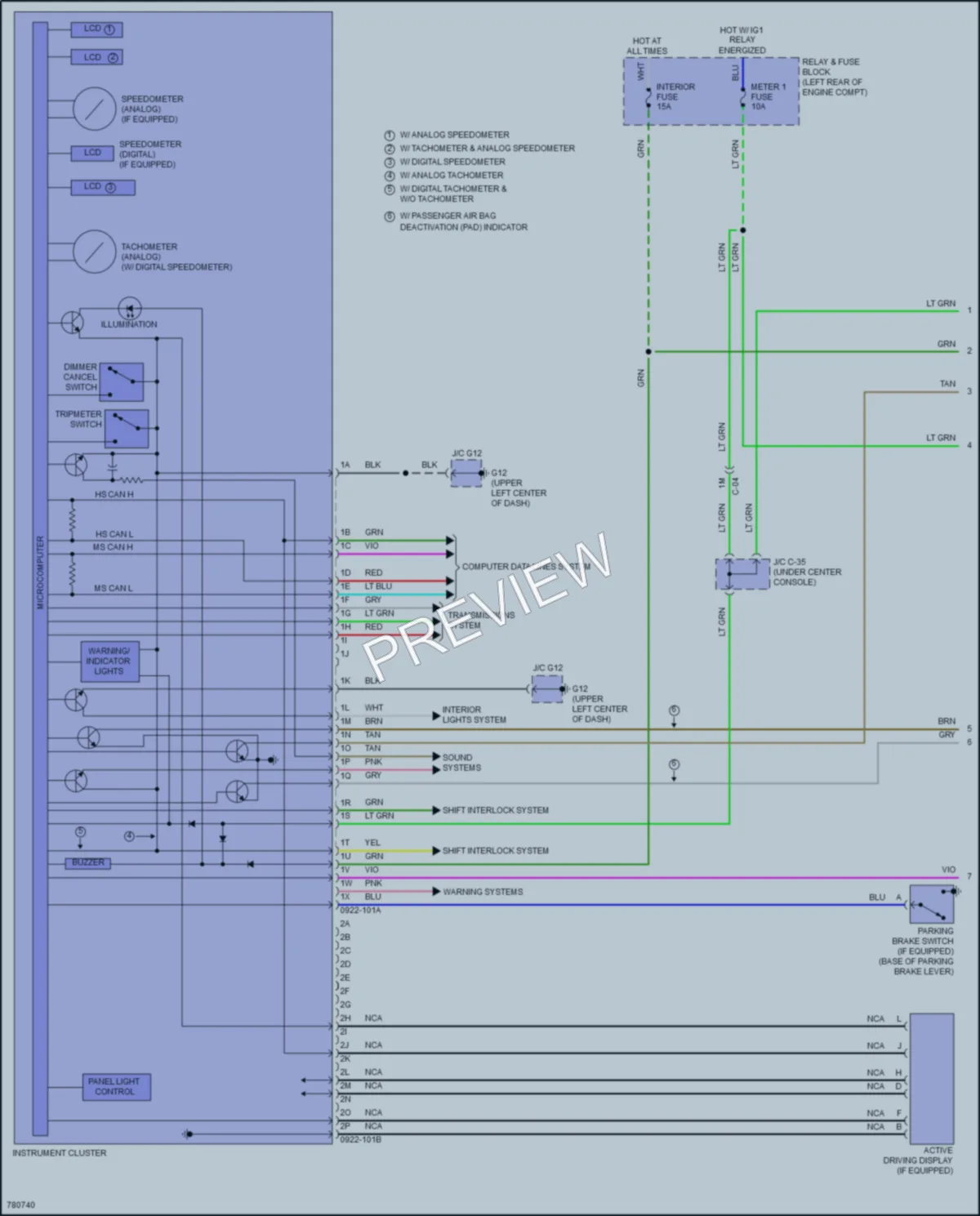
Task: Select legend note 6 Passenger Air Bag Deactivation
Action: point(457,221)
